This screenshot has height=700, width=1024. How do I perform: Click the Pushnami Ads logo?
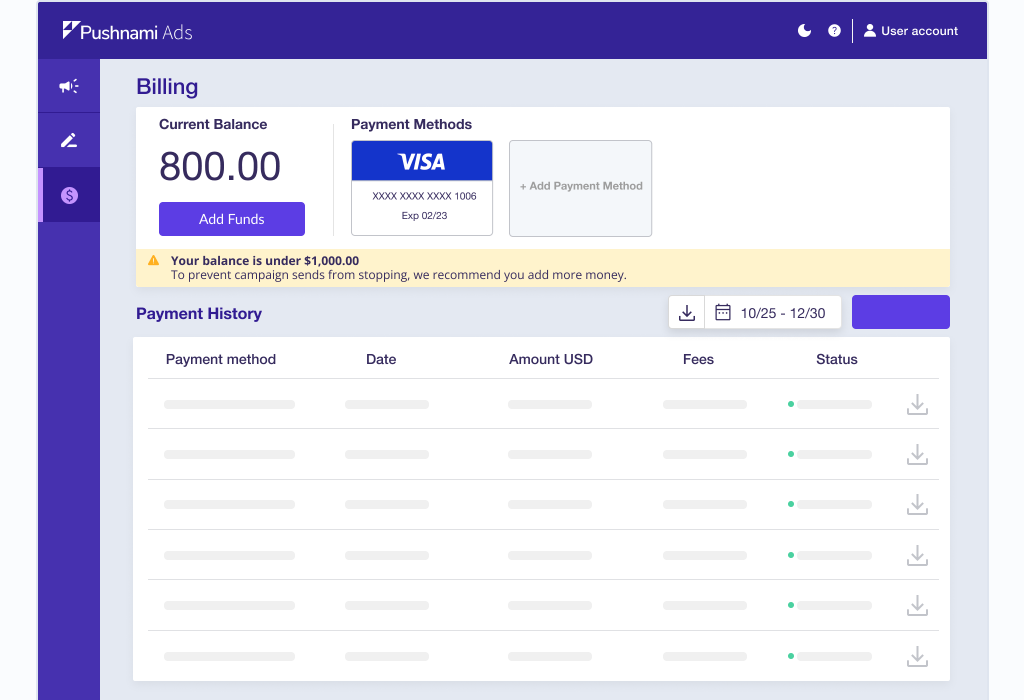coord(127,31)
